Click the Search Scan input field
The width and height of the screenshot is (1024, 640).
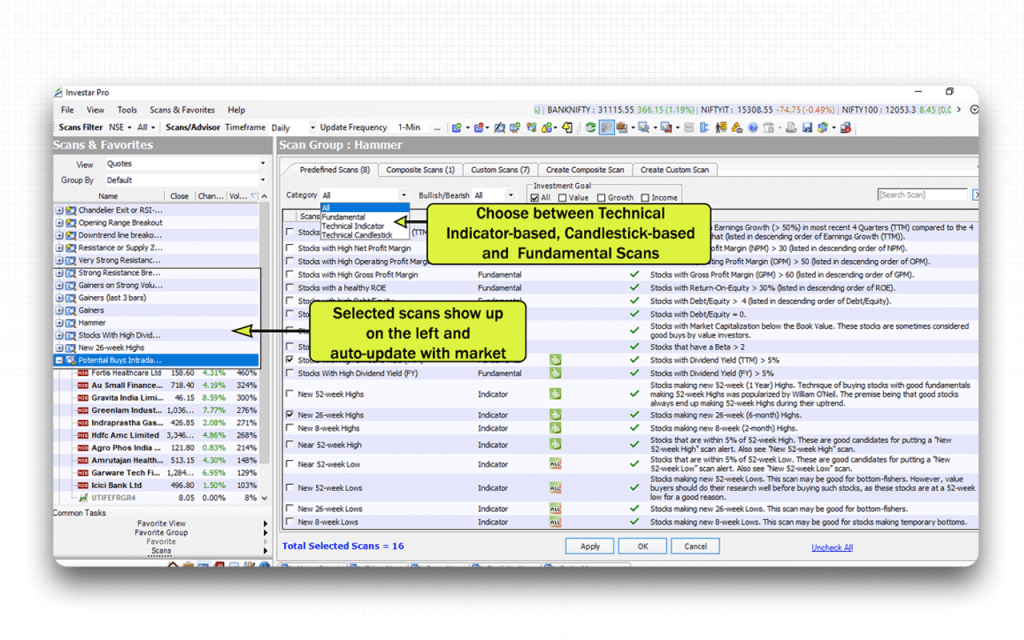pos(922,195)
